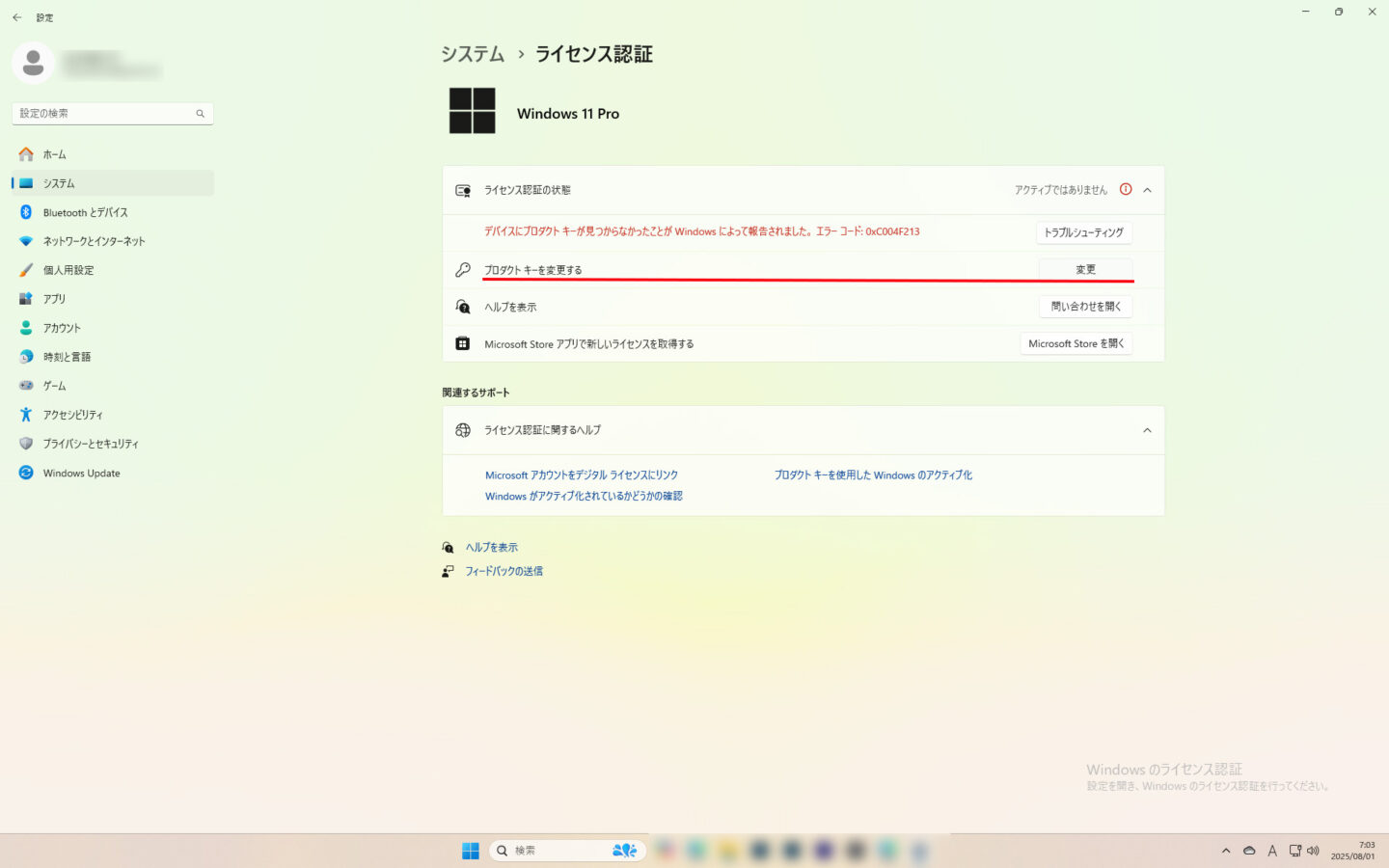Open 時刻と言語 settings
Viewport: 1389px width, 868px height.
tap(113, 357)
